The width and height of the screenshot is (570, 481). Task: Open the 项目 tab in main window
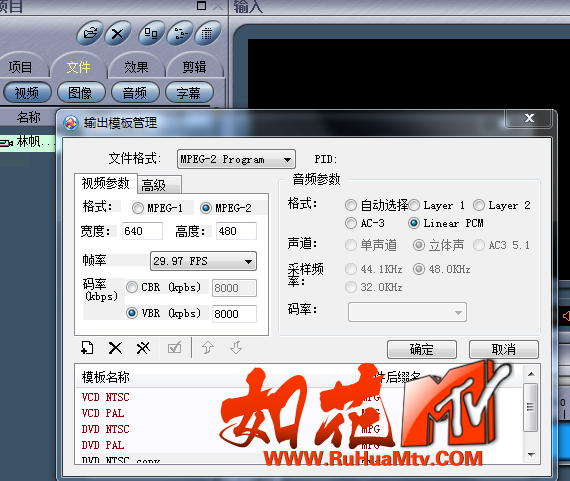click(21, 67)
